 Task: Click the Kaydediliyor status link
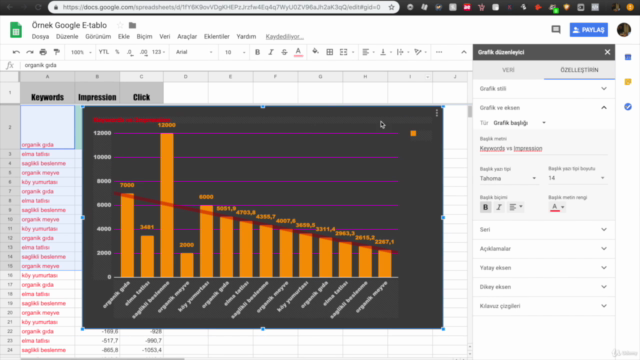point(284,37)
